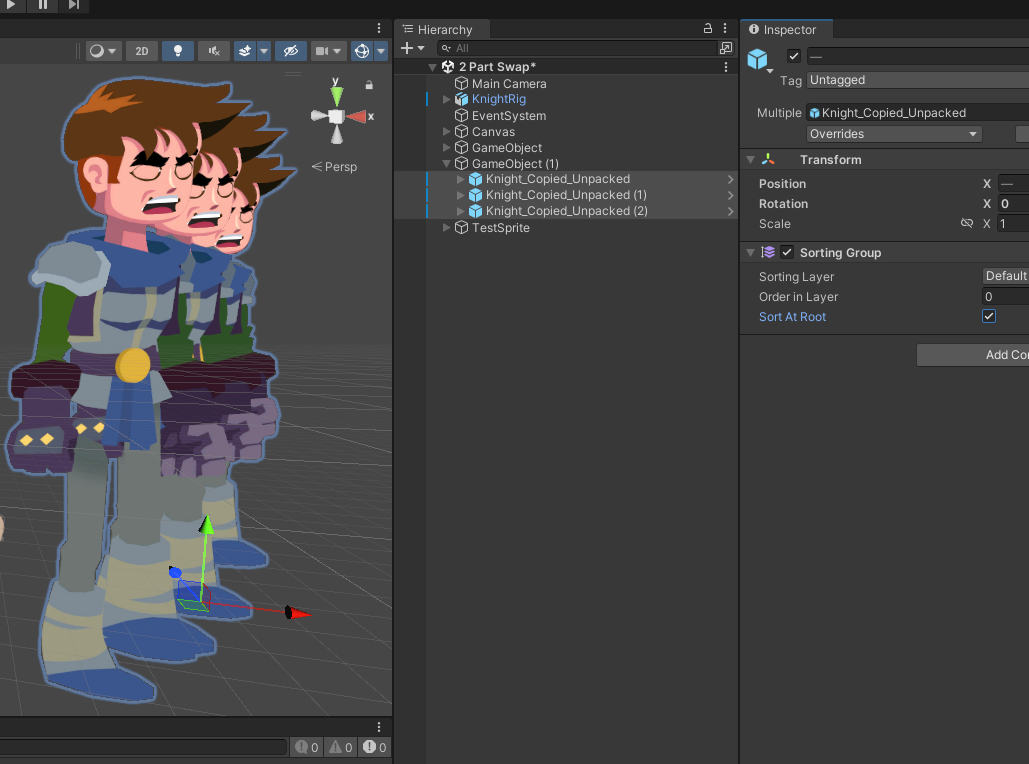Screen dimensions: 1029x764
Task: Collapse the Sorting Group component
Action: tap(750, 253)
